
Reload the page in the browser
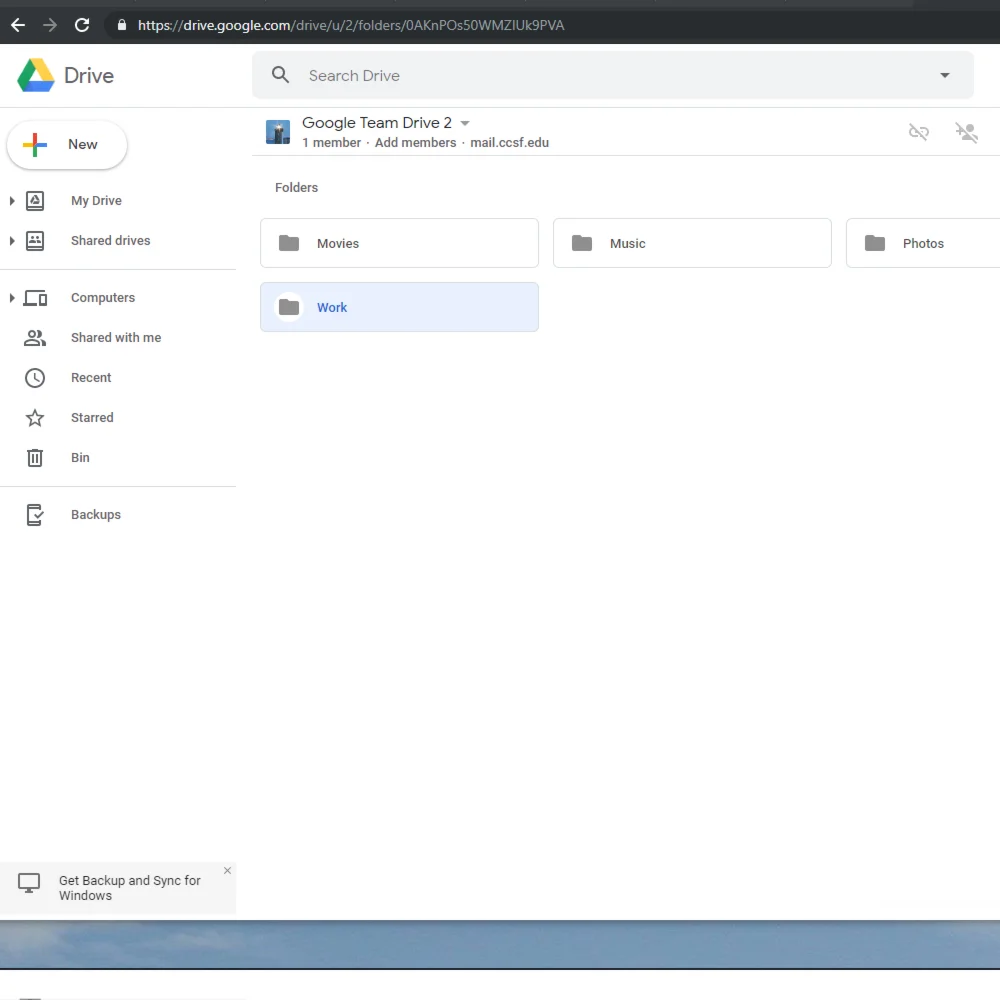(x=82, y=25)
